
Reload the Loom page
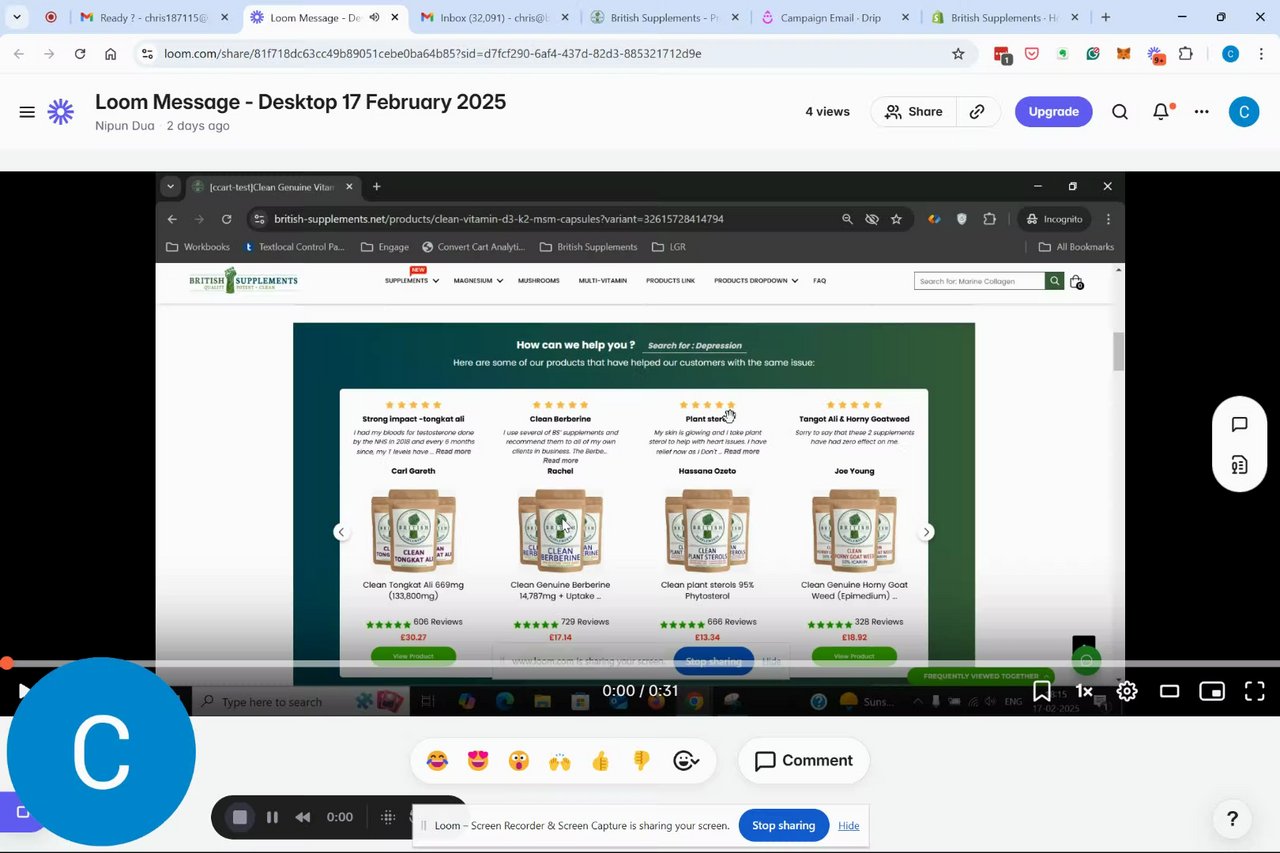(80, 54)
